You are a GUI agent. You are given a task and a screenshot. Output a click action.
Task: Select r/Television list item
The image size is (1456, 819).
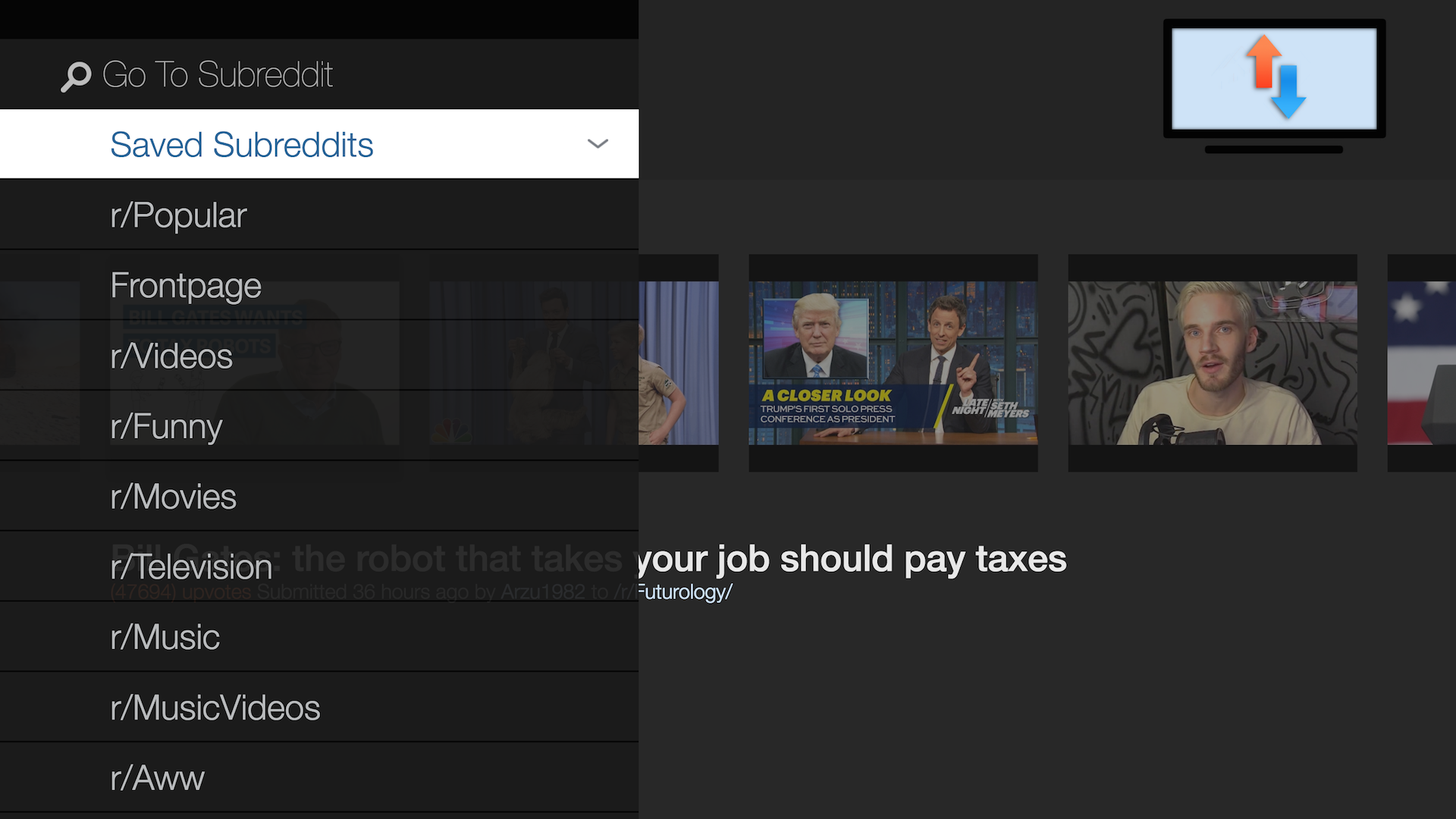[x=191, y=567]
